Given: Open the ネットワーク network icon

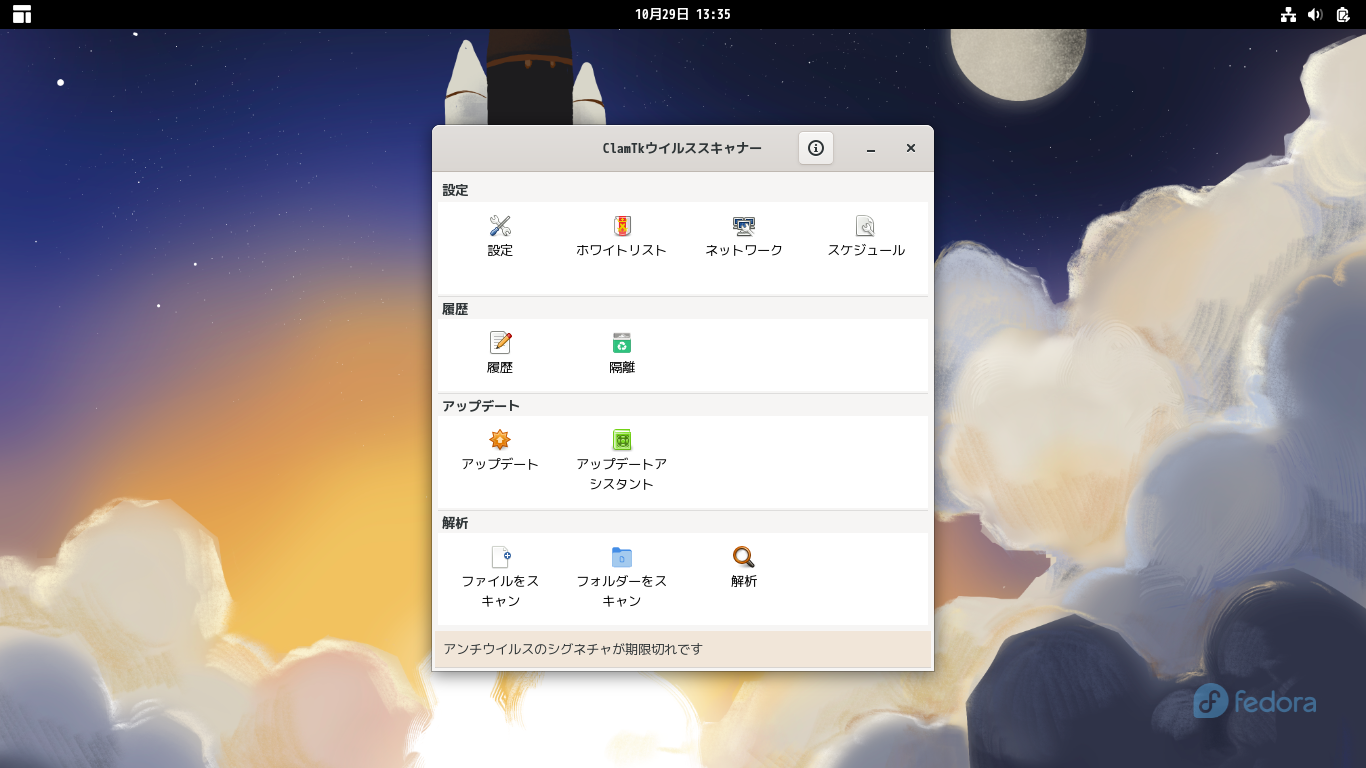Looking at the screenshot, I should point(744,226).
